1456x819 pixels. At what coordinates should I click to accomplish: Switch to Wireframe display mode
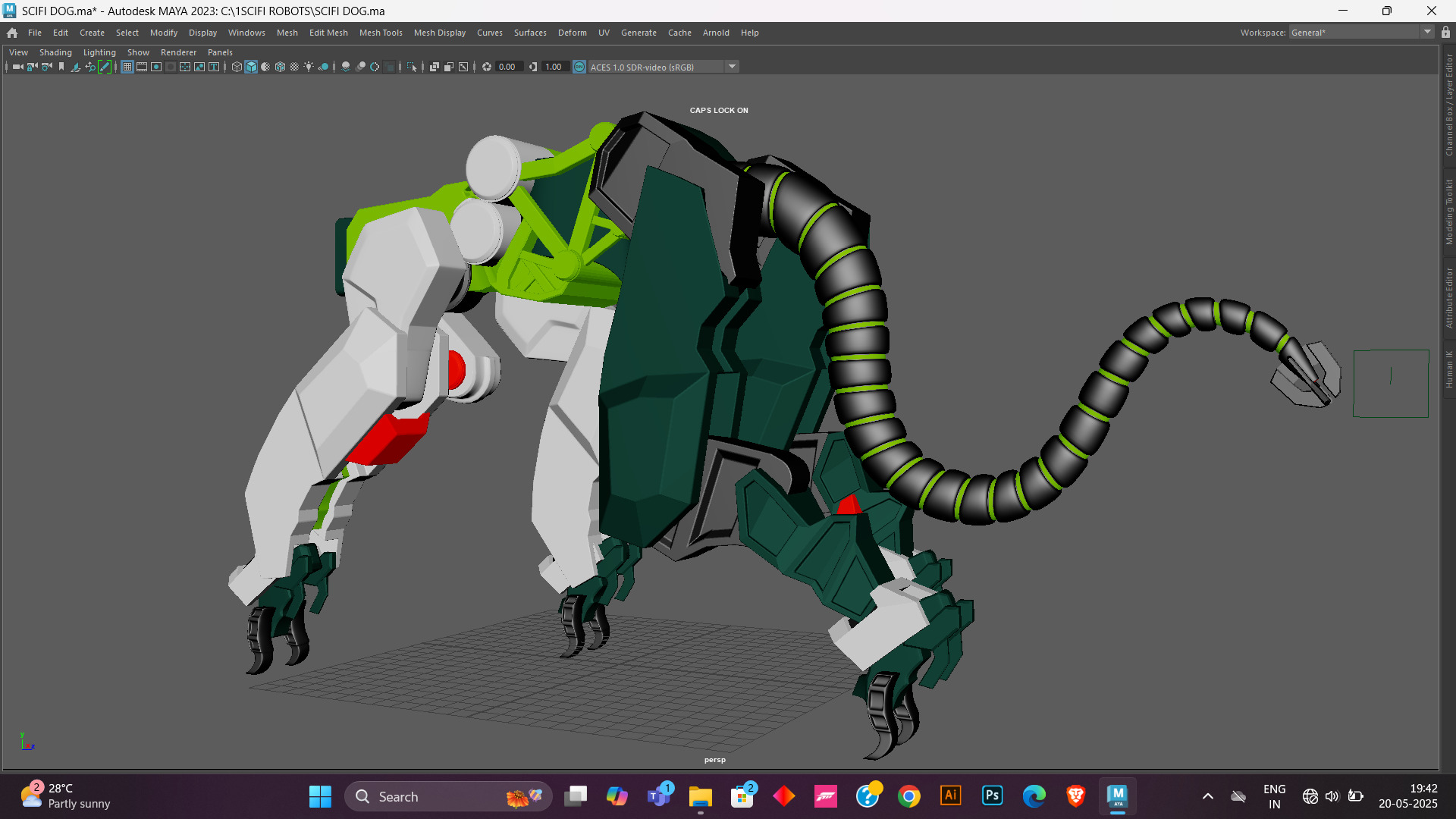(237, 67)
